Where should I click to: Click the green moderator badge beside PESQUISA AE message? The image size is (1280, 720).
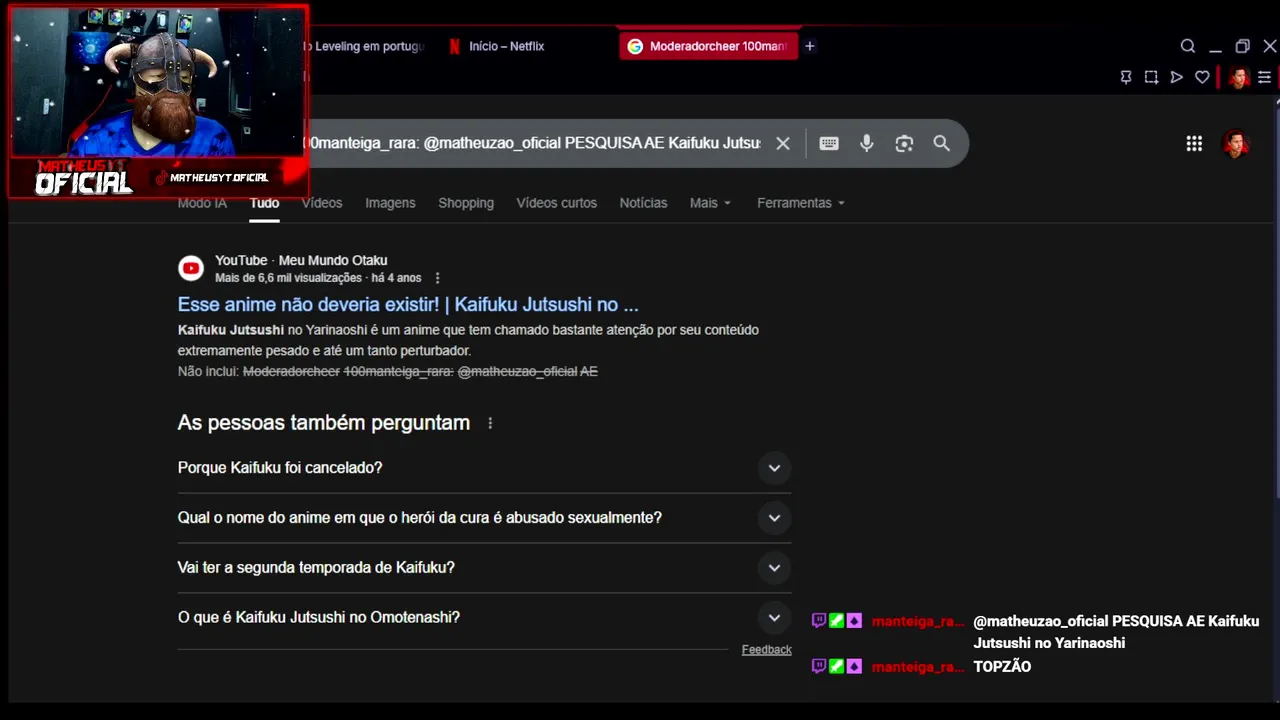pyautogui.click(x=837, y=621)
